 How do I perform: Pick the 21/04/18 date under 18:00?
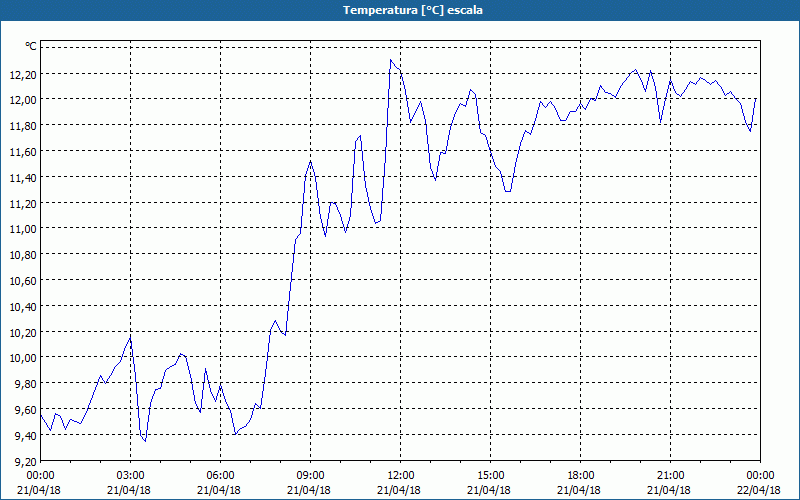coord(579,490)
